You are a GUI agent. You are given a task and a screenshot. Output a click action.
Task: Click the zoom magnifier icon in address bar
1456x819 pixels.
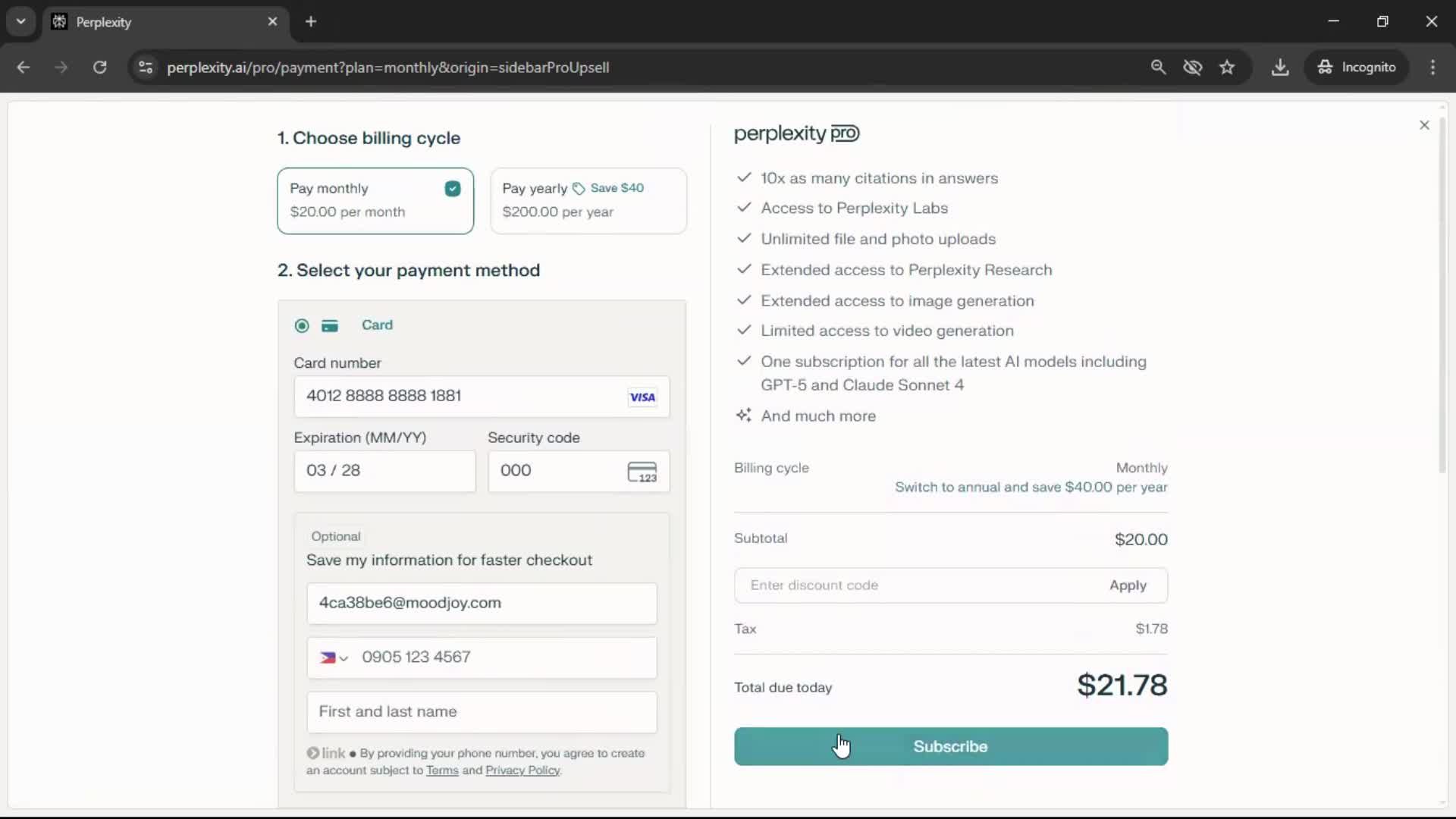tap(1158, 67)
